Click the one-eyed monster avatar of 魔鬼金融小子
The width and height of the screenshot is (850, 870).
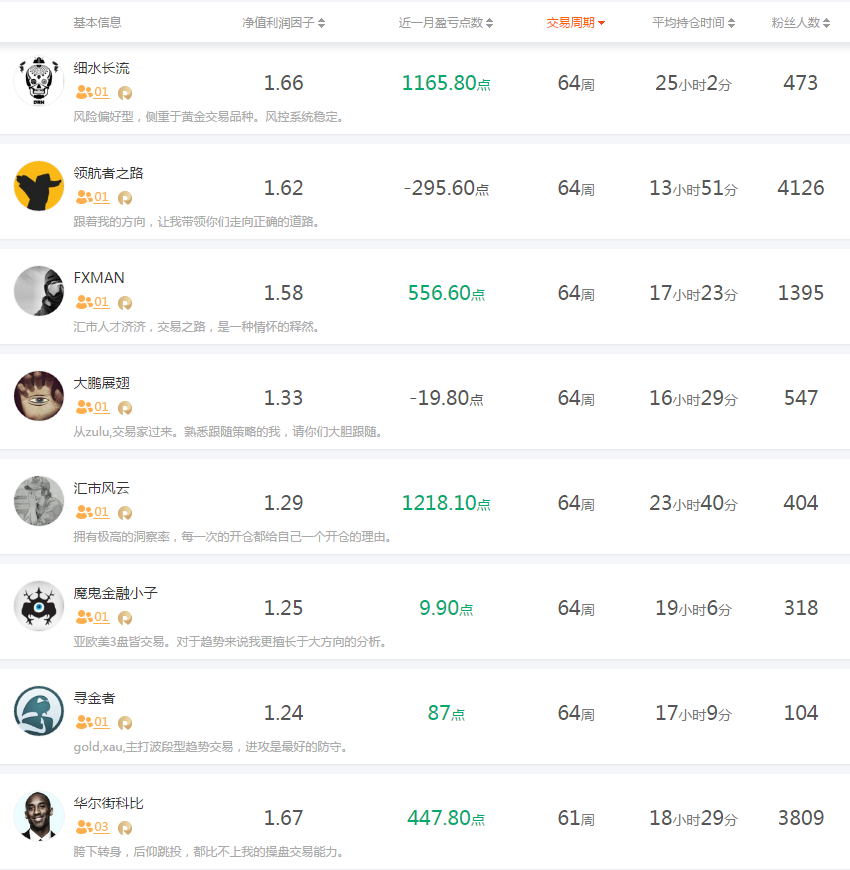pos(39,606)
